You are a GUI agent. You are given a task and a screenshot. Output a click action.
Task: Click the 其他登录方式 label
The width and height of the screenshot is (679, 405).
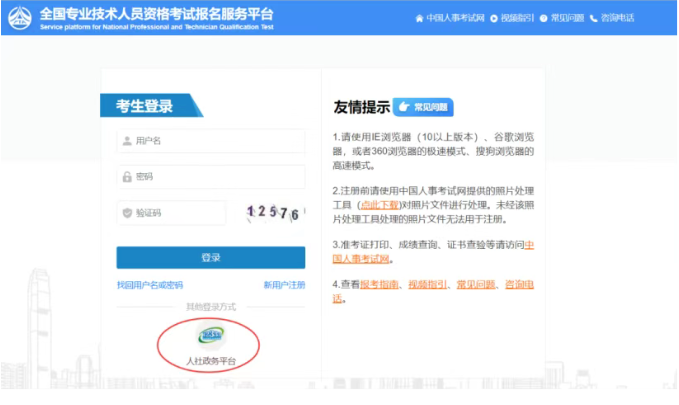click(211, 307)
